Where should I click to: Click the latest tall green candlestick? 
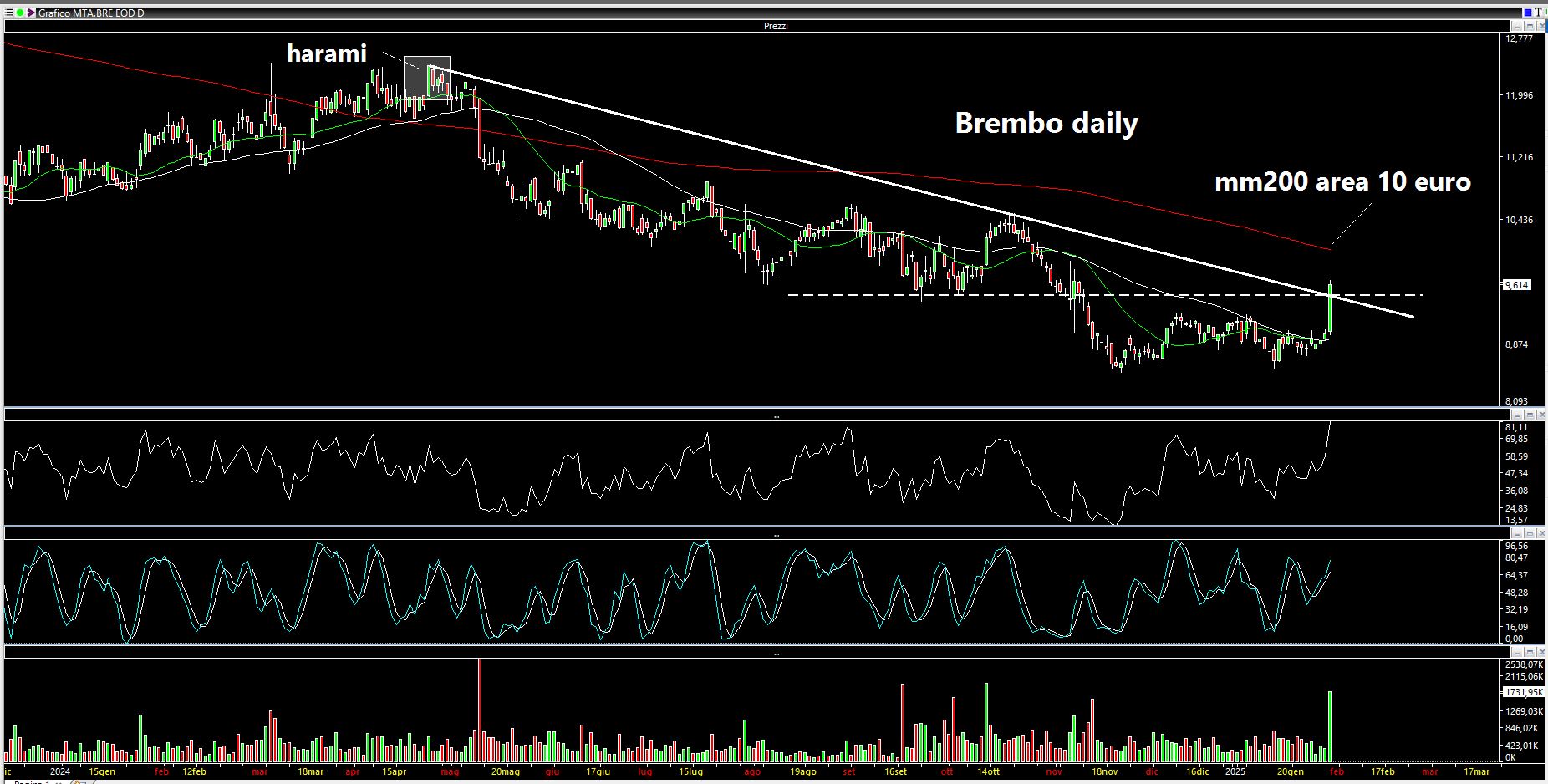click(x=1329, y=309)
